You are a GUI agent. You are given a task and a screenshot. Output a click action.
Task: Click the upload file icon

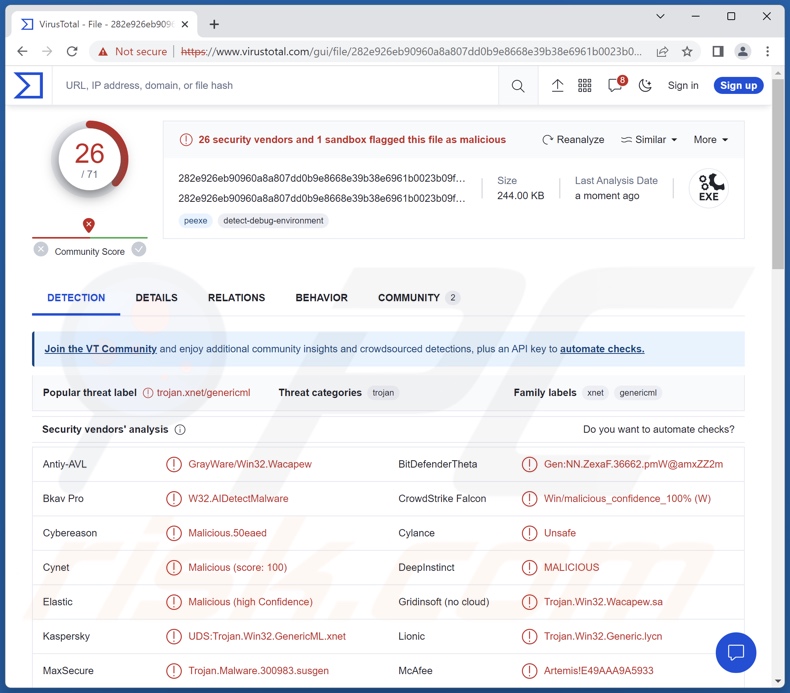coord(557,86)
